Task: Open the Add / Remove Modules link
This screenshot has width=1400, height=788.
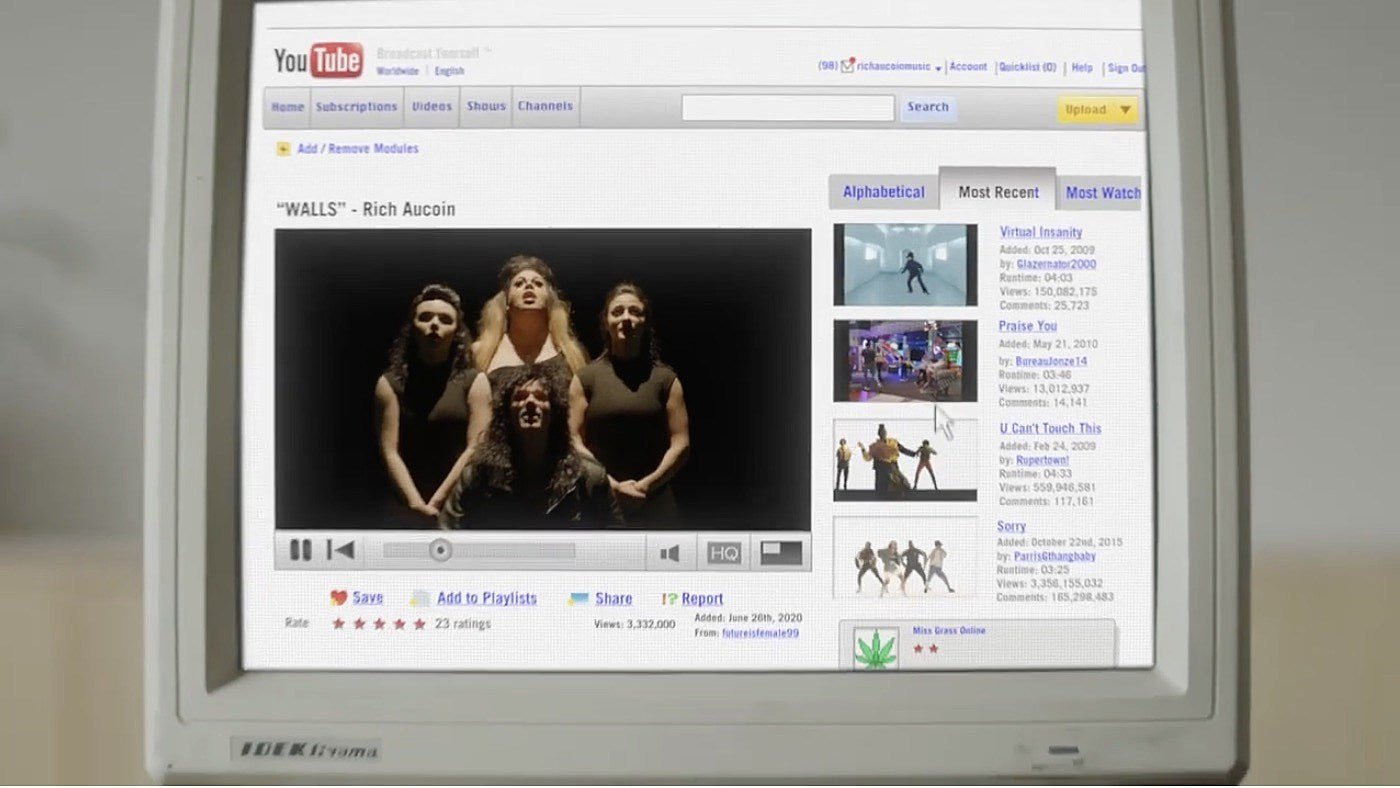Action: click(358, 149)
